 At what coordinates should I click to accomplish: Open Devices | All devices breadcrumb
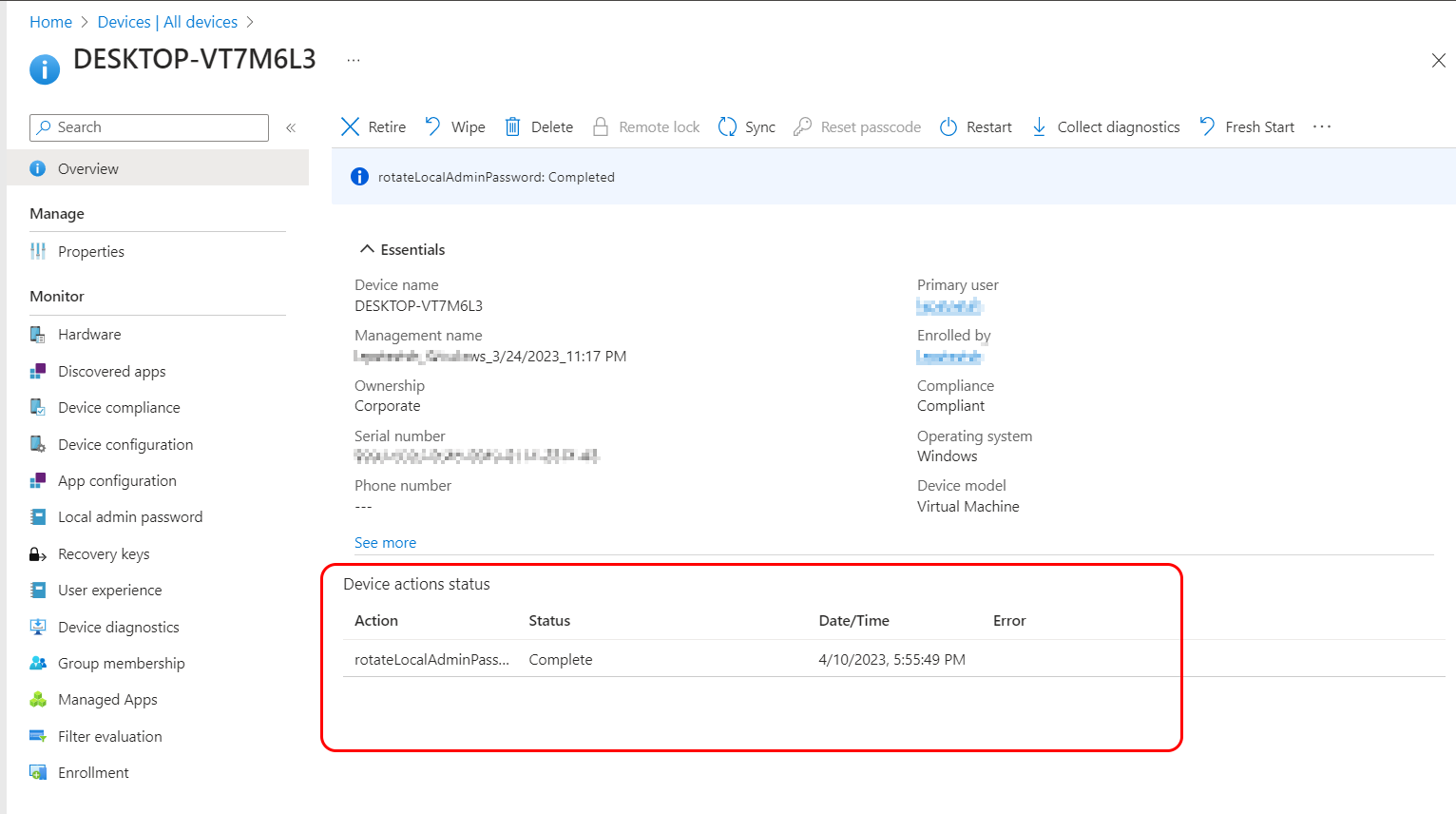coord(167,22)
